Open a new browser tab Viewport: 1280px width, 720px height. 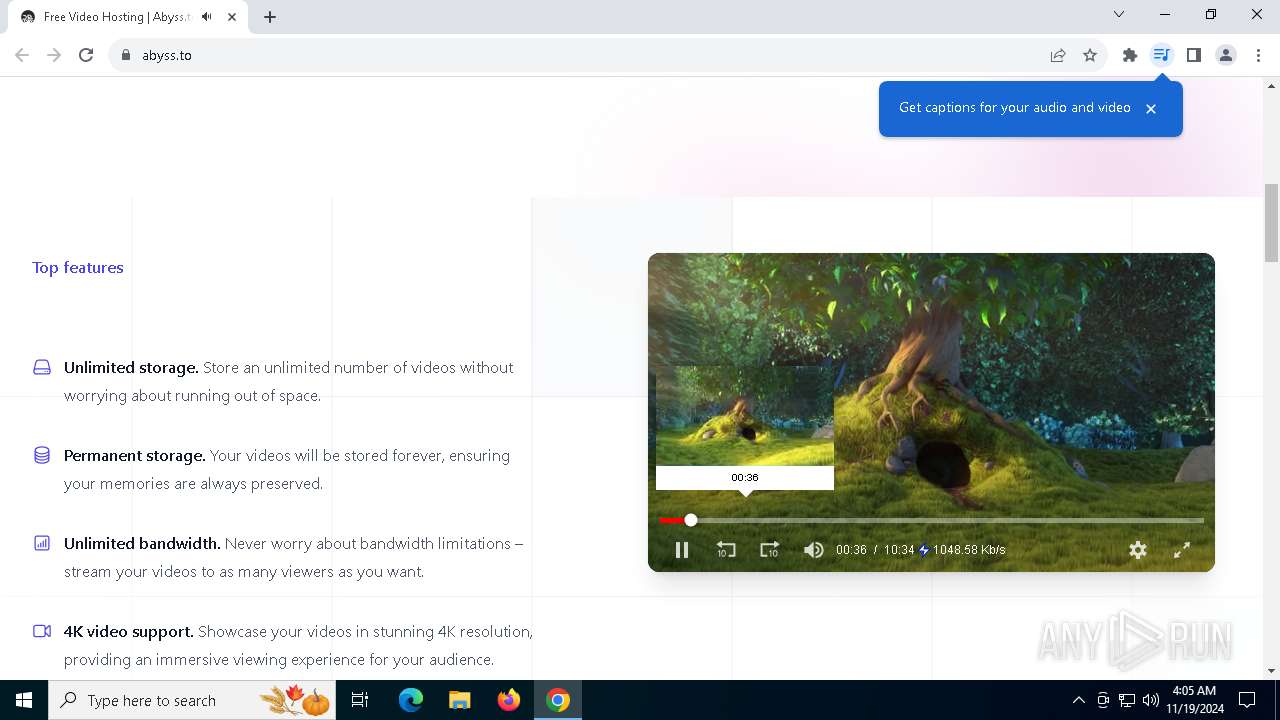(x=270, y=16)
